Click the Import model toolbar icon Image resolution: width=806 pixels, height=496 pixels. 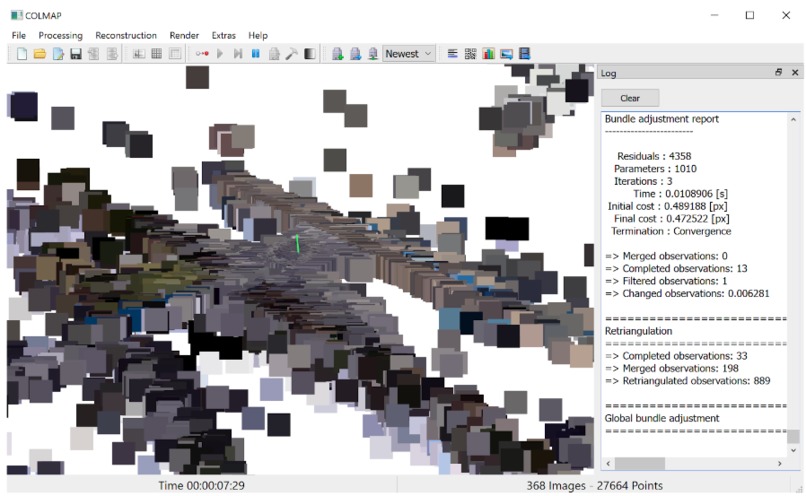[x=94, y=53]
